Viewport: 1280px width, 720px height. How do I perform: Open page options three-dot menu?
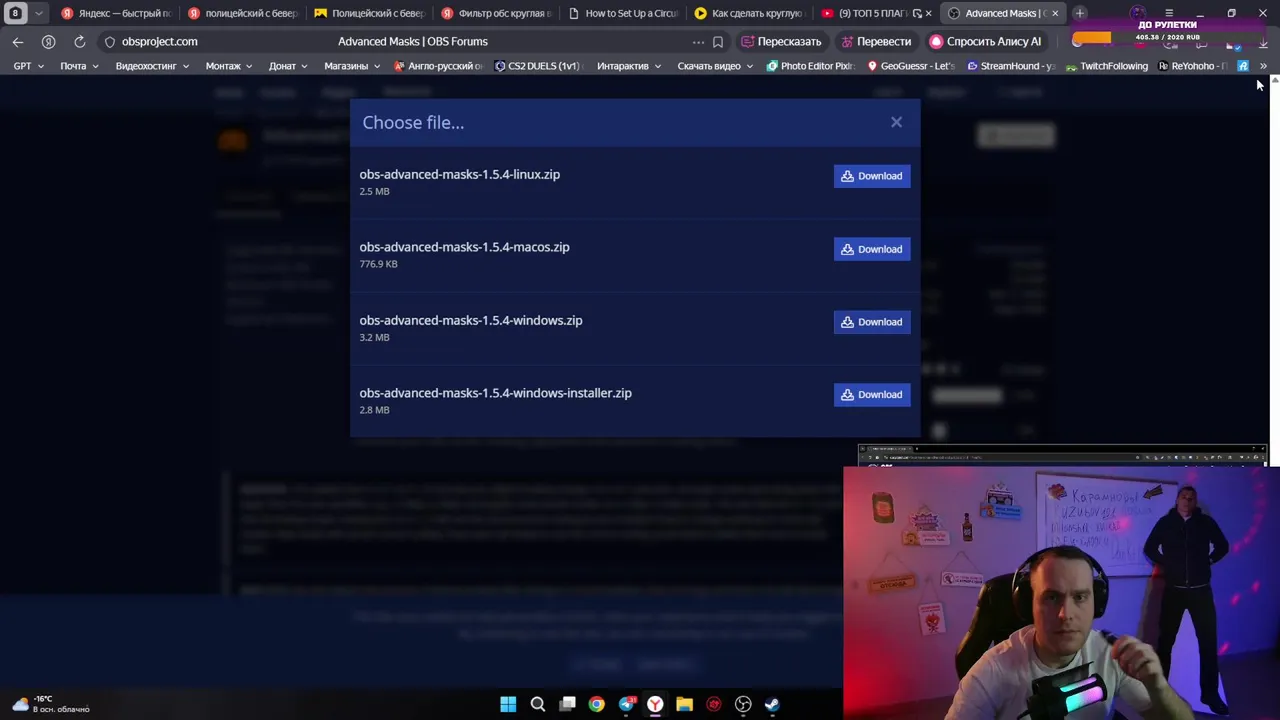(698, 42)
